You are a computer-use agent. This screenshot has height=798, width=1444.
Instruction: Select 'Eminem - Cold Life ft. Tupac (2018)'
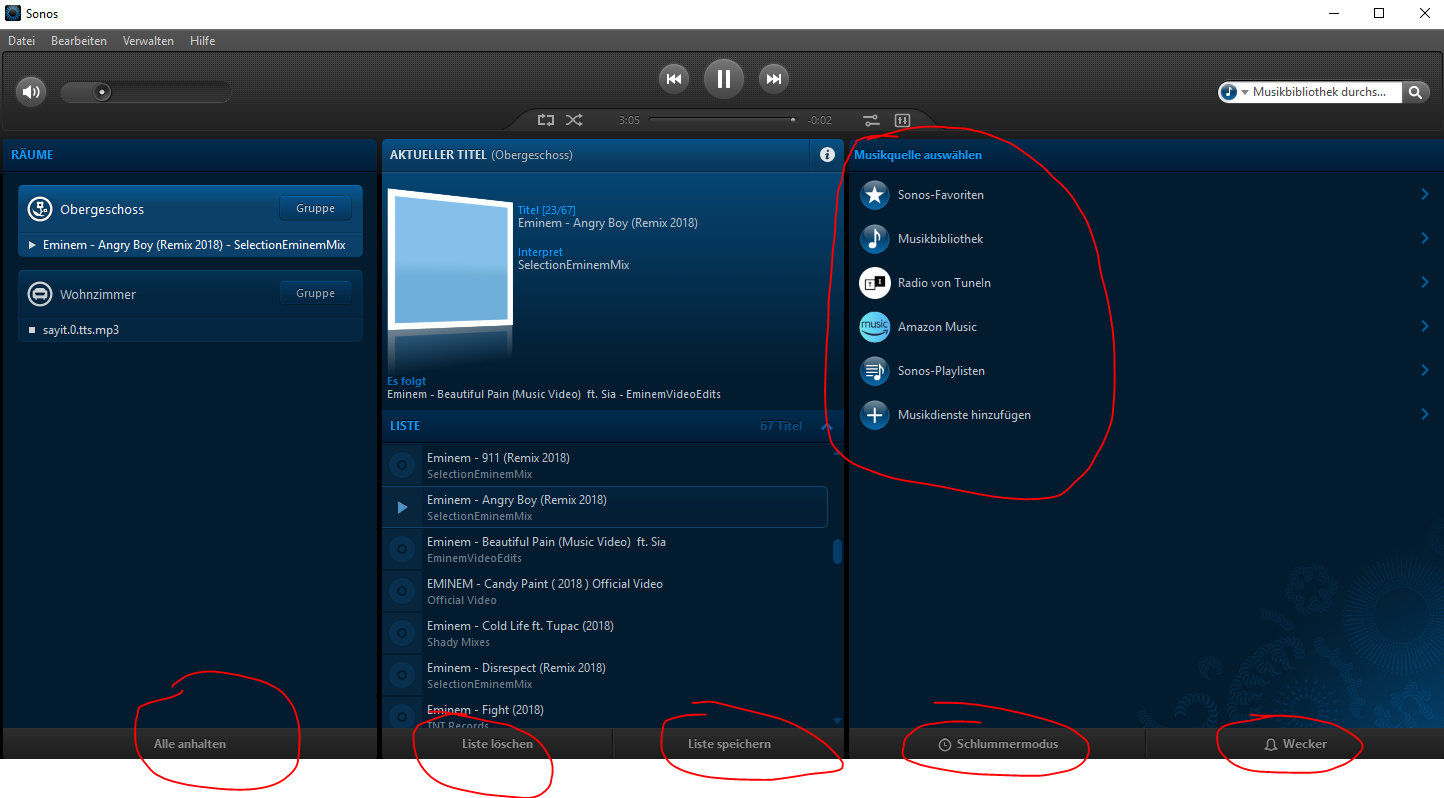pos(604,634)
